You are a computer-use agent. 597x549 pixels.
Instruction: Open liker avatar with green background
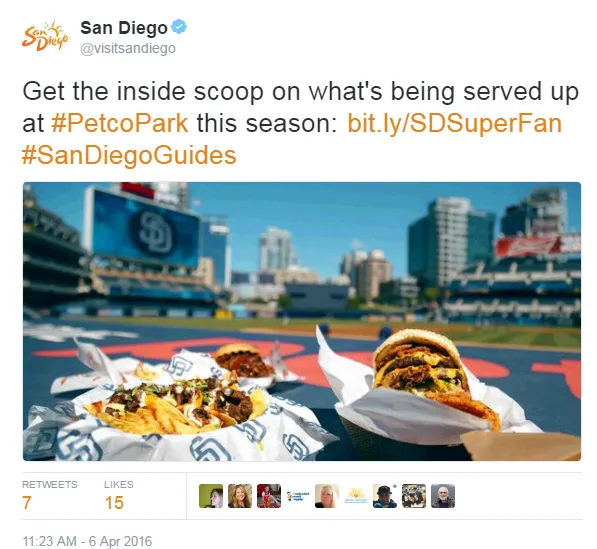pyautogui.click(x=211, y=496)
